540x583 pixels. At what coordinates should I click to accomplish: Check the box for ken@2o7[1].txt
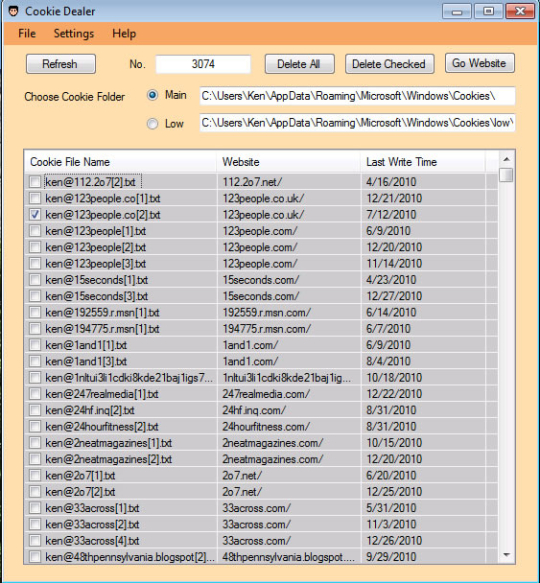point(35,476)
